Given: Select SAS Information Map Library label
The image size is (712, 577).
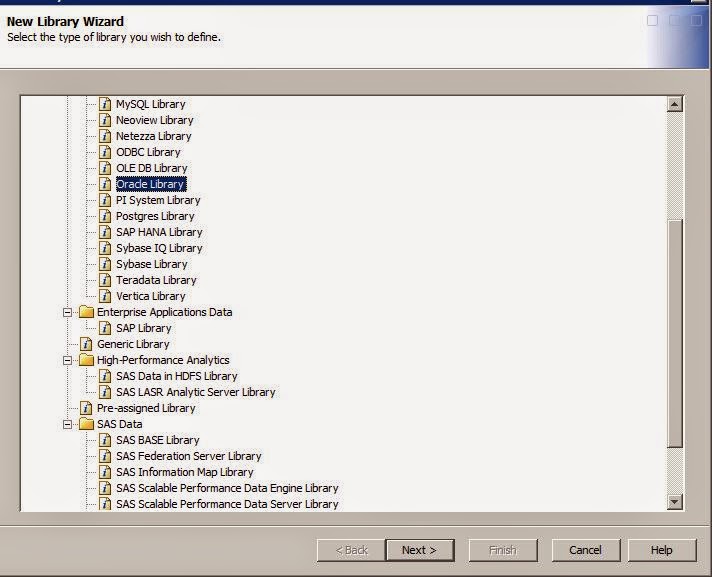Looking at the screenshot, I should (x=185, y=472).
